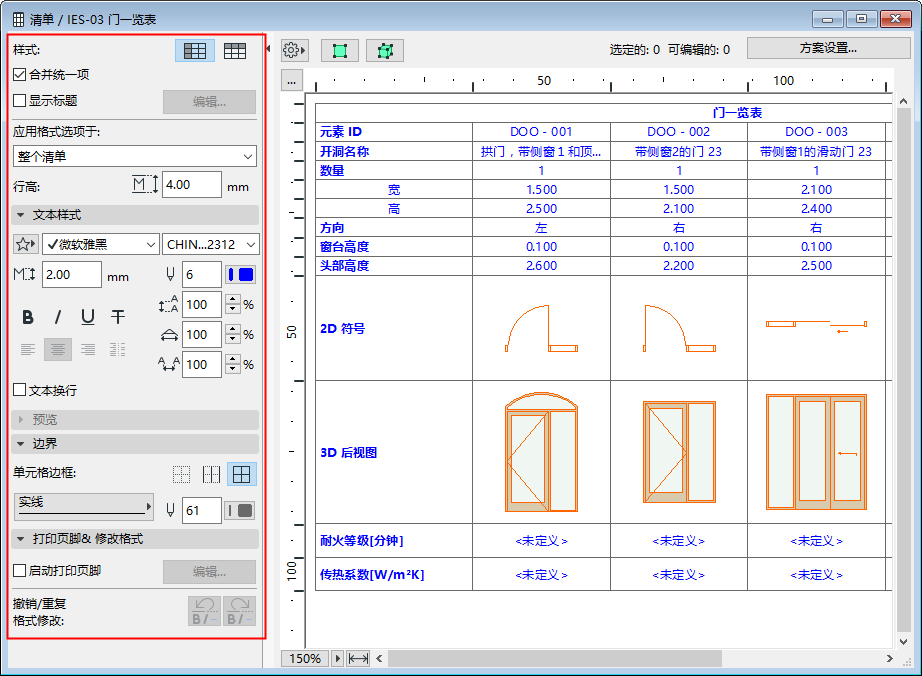This screenshot has width=922, height=676.
Task: Select DOO - 003 header cell
Action: (816, 132)
